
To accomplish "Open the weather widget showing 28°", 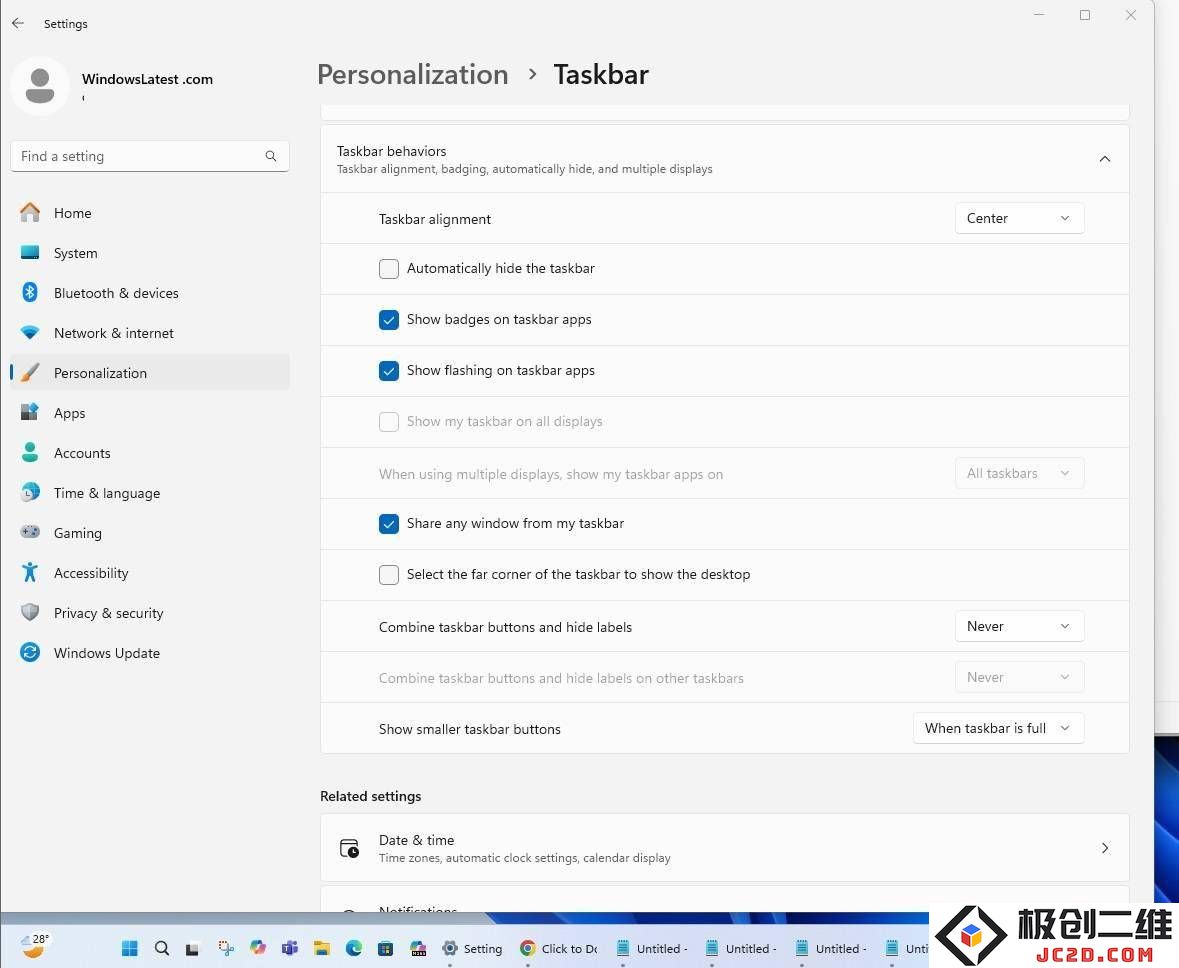I will 35,946.
